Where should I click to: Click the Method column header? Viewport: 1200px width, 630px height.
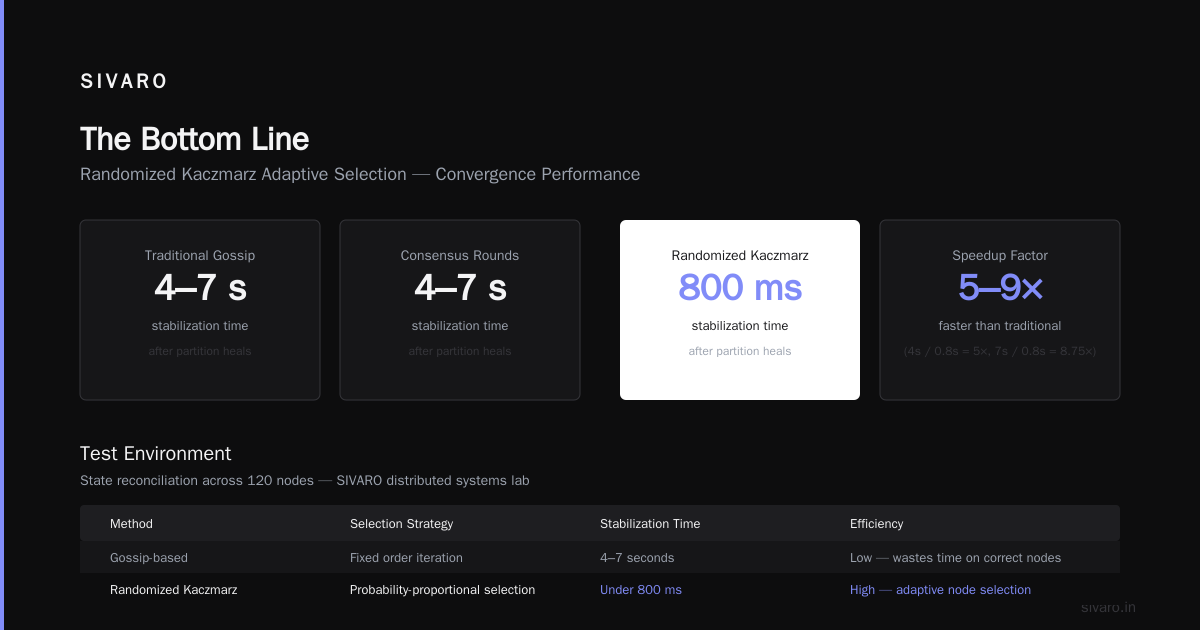(x=131, y=524)
